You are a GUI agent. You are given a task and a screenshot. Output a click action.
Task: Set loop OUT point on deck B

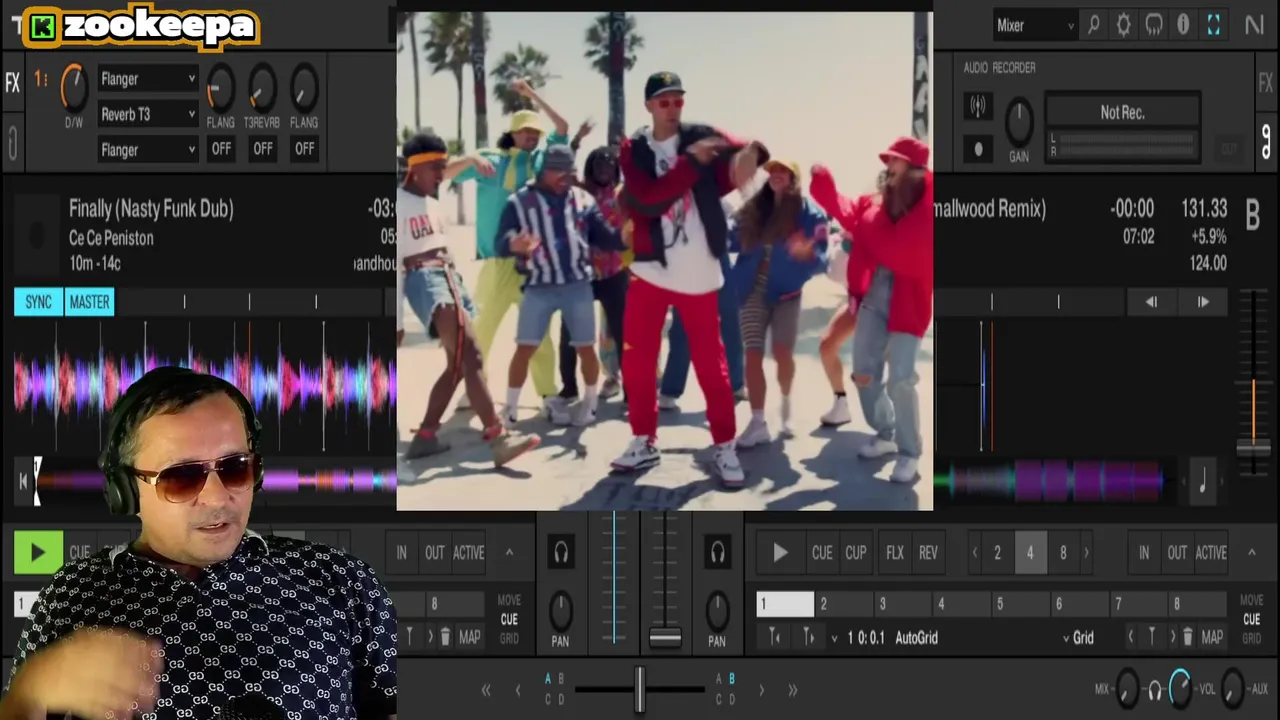[1177, 553]
